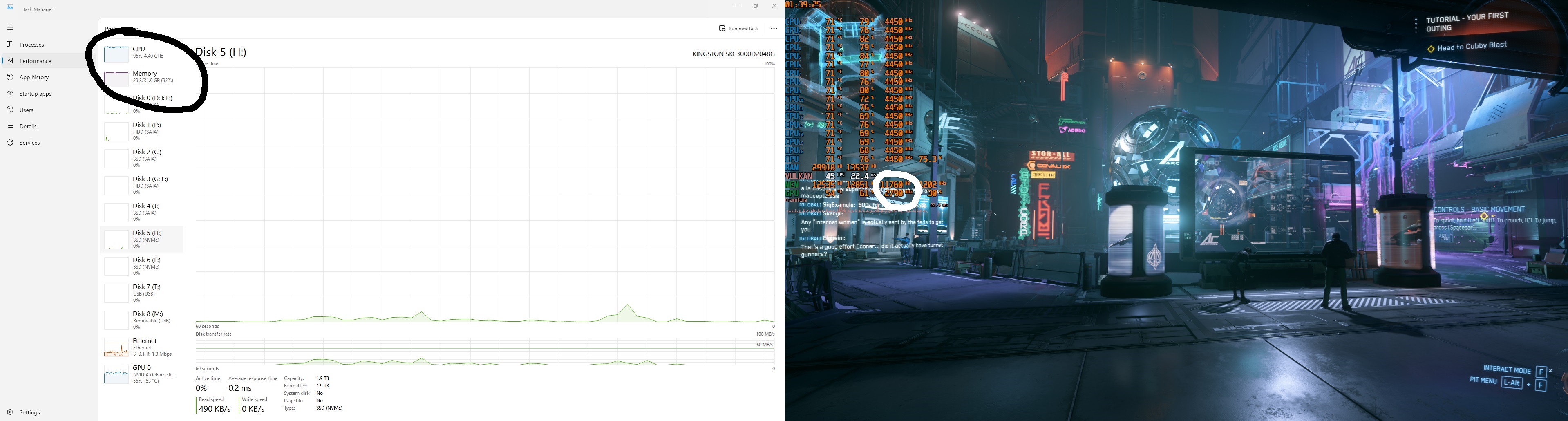Click the Disk 1 (P:) mini graph thumbnail
This screenshot has height=421, width=1568.
pyautogui.click(x=116, y=132)
